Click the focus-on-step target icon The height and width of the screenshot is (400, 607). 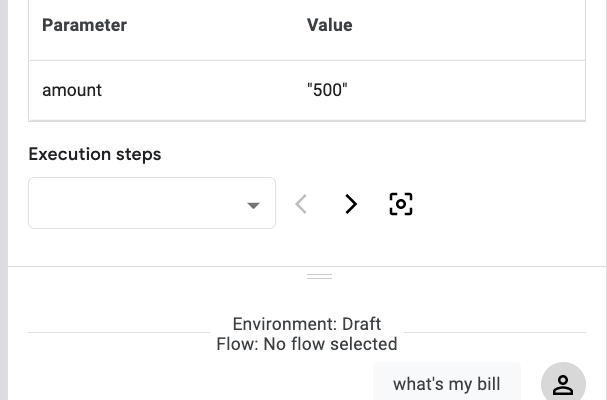coord(401,204)
